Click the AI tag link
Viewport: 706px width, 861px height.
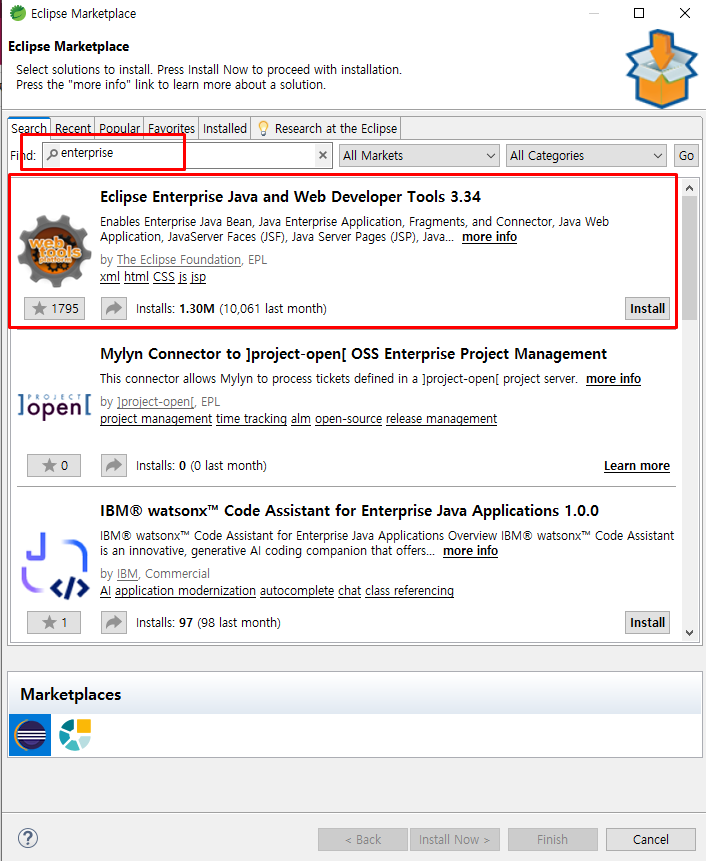[105, 591]
